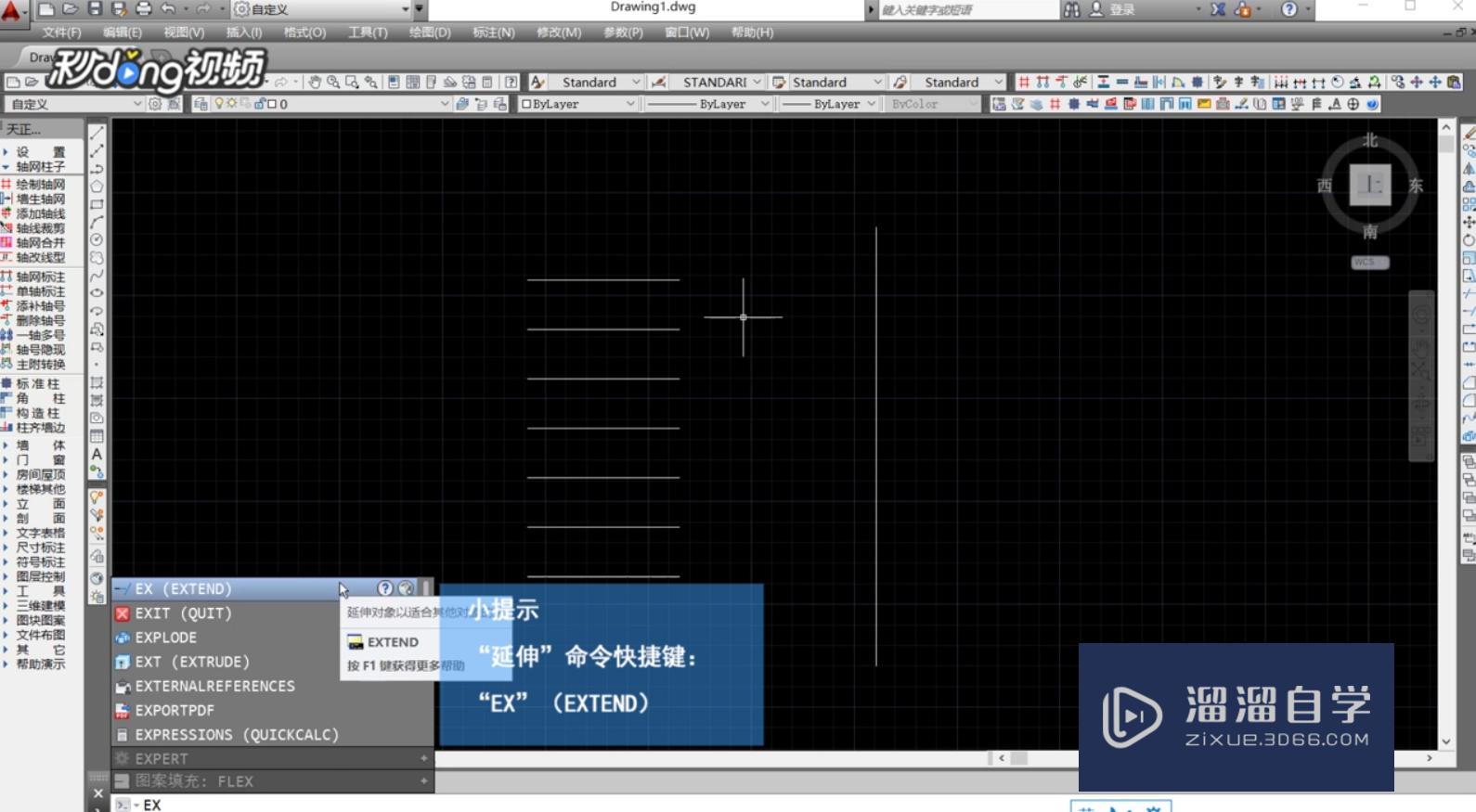Click the 登录 sign-in button
The width and height of the screenshot is (1476, 812).
point(1122,9)
